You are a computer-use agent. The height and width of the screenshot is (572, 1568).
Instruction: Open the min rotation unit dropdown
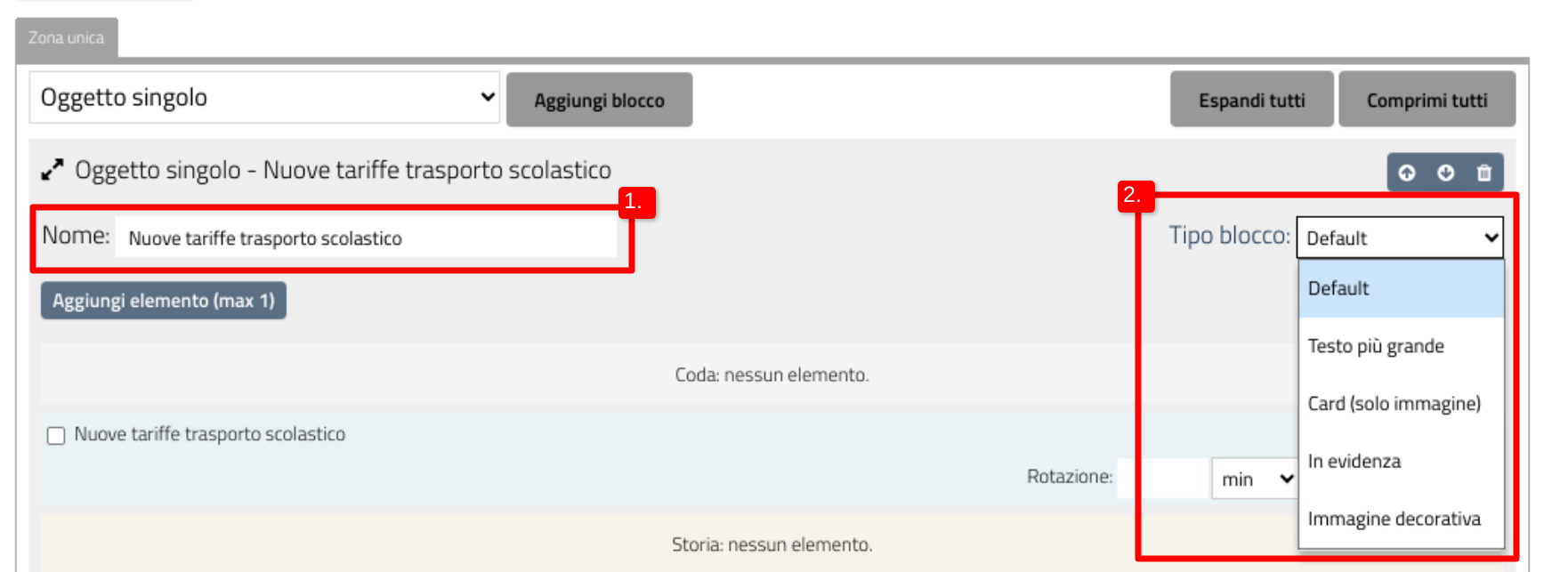(x=1255, y=479)
